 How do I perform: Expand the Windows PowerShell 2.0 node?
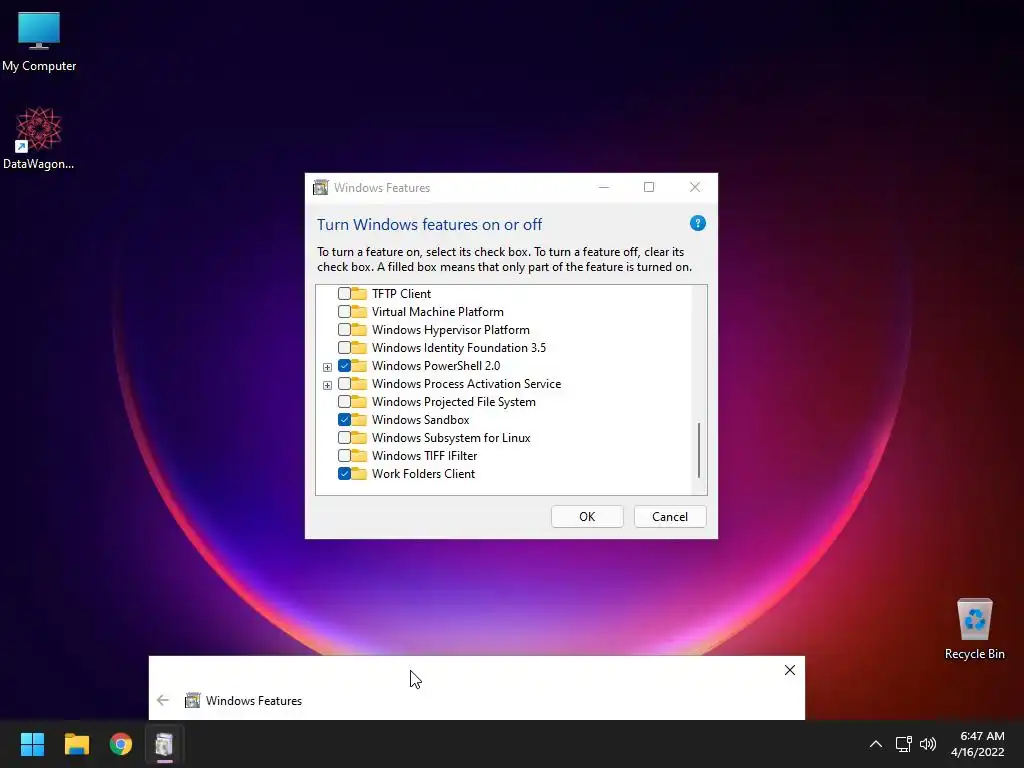(327, 367)
